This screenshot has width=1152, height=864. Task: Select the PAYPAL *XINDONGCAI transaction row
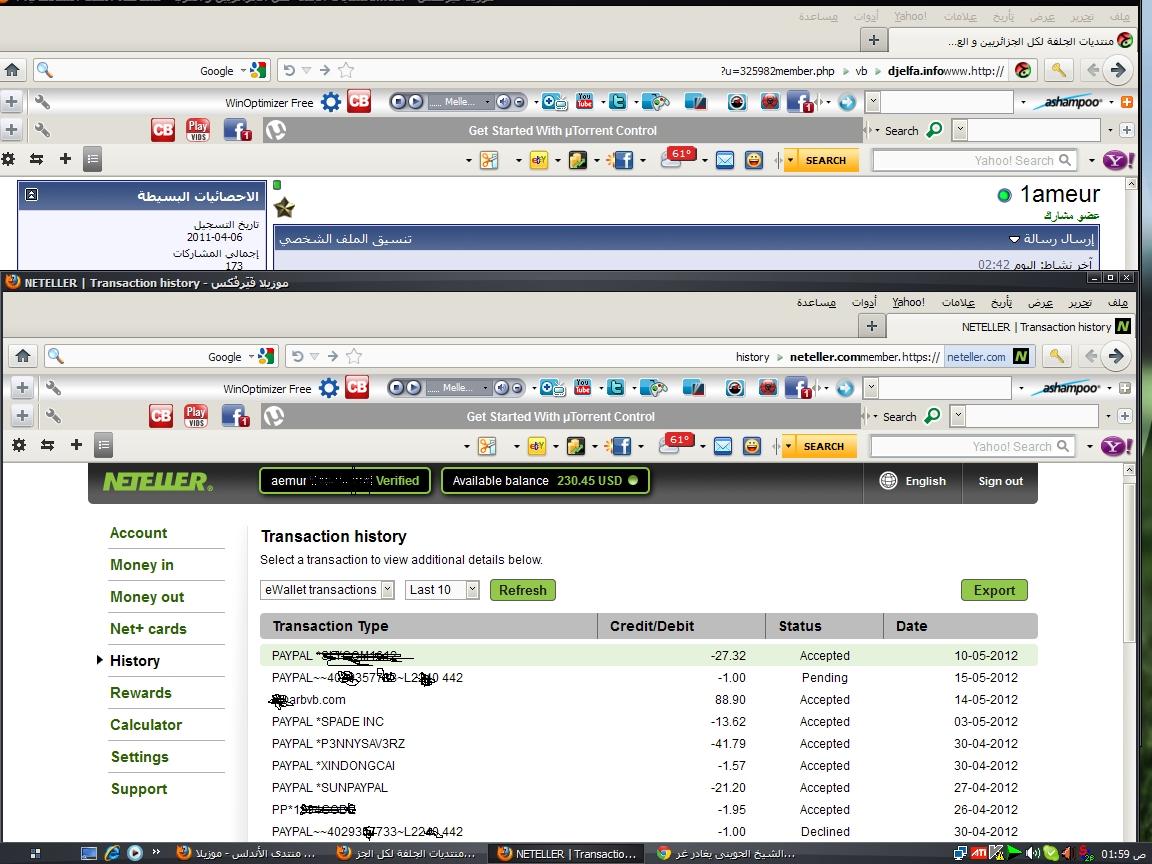coord(649,765)
